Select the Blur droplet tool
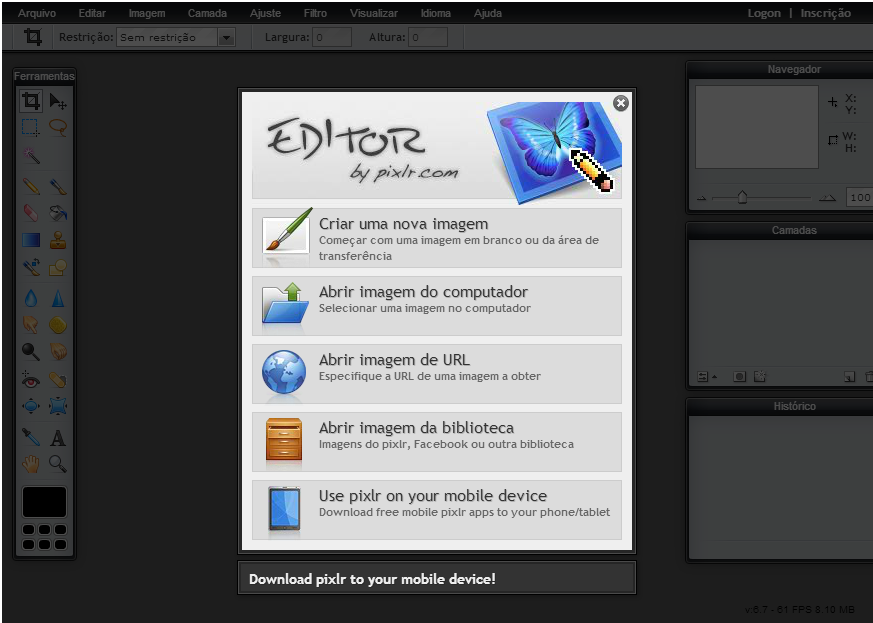The image size is (873, 623). pos(31,298)
